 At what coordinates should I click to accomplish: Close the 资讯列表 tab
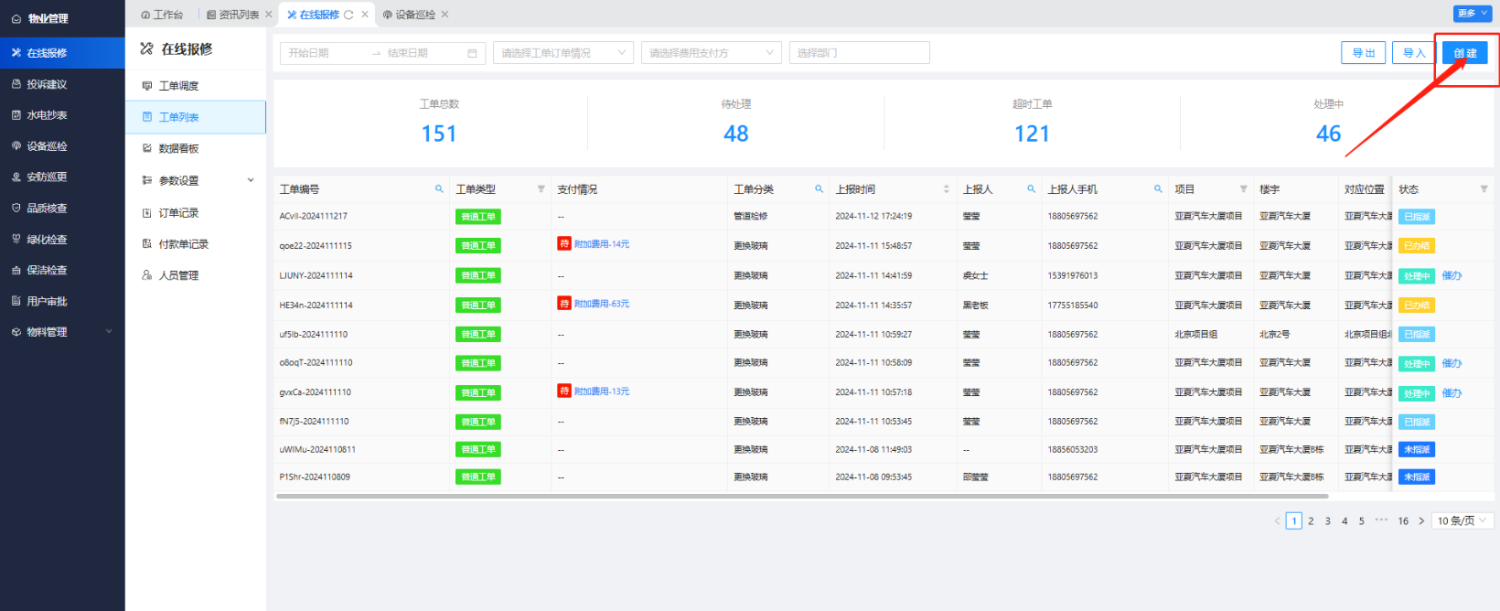[x=268, y=14]
